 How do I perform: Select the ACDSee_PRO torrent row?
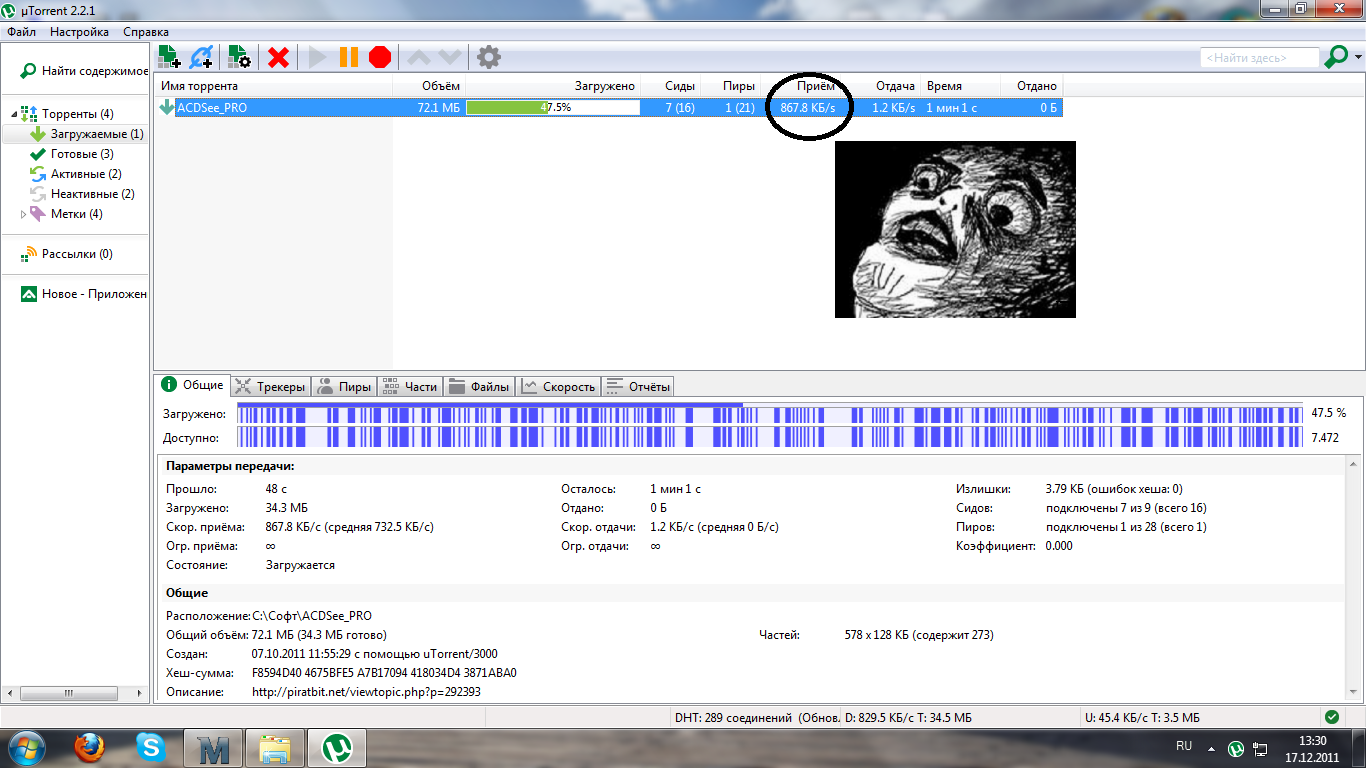click(x=609, y=107)
